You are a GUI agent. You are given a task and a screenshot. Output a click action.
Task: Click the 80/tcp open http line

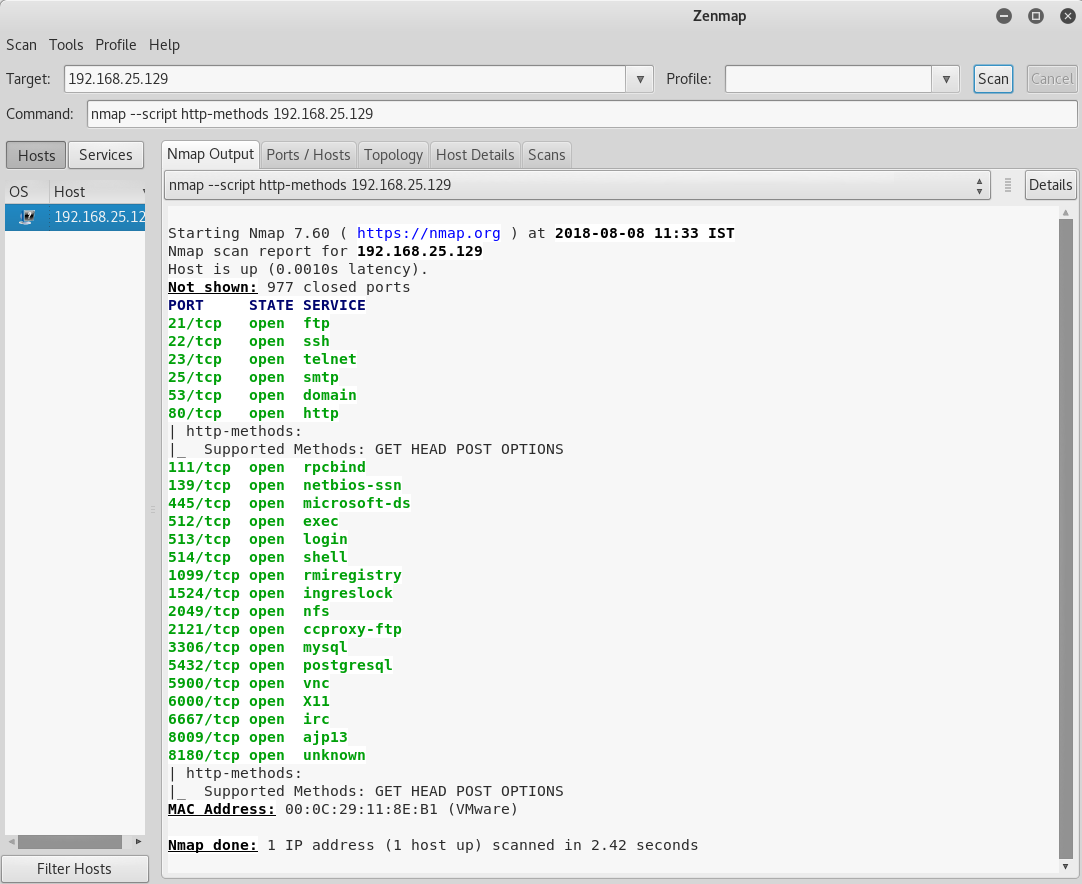[253, 413]
